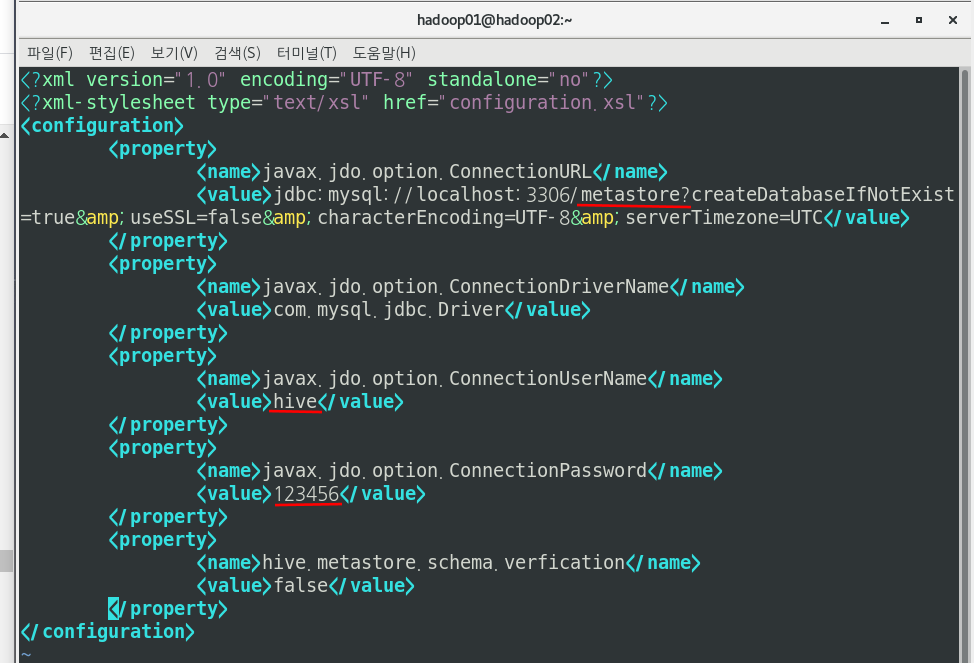Image resolution: width=974 pixels, height=663 pixels.
Task: Click the window title hadoop01@hadoop02:~
Action: point(494,20)
